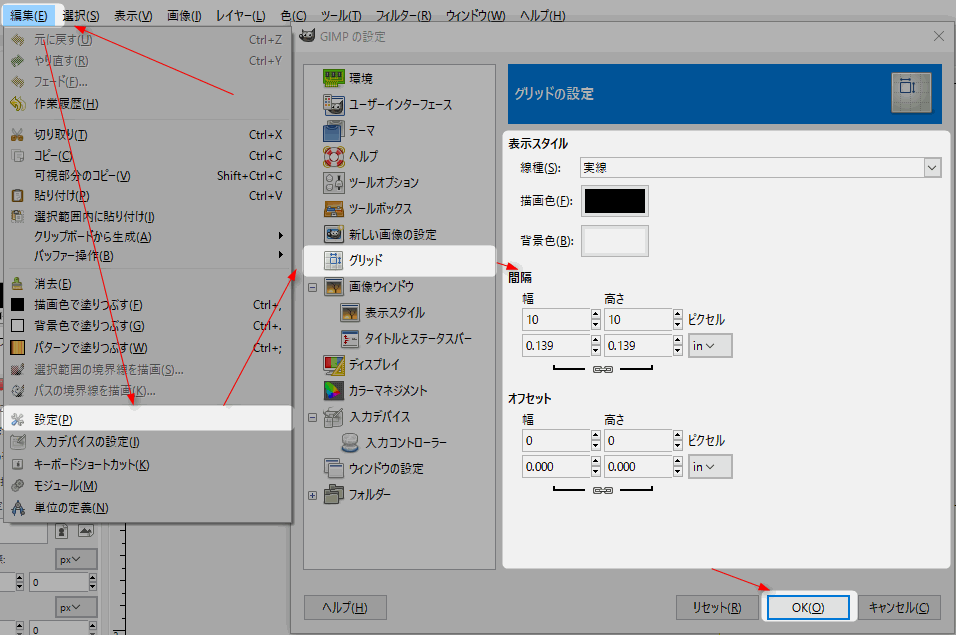Image resolution: width=956 pixels, height=635 pixels.
Task: Click the 間隔 pixel height field
Action: coord(638,319)
